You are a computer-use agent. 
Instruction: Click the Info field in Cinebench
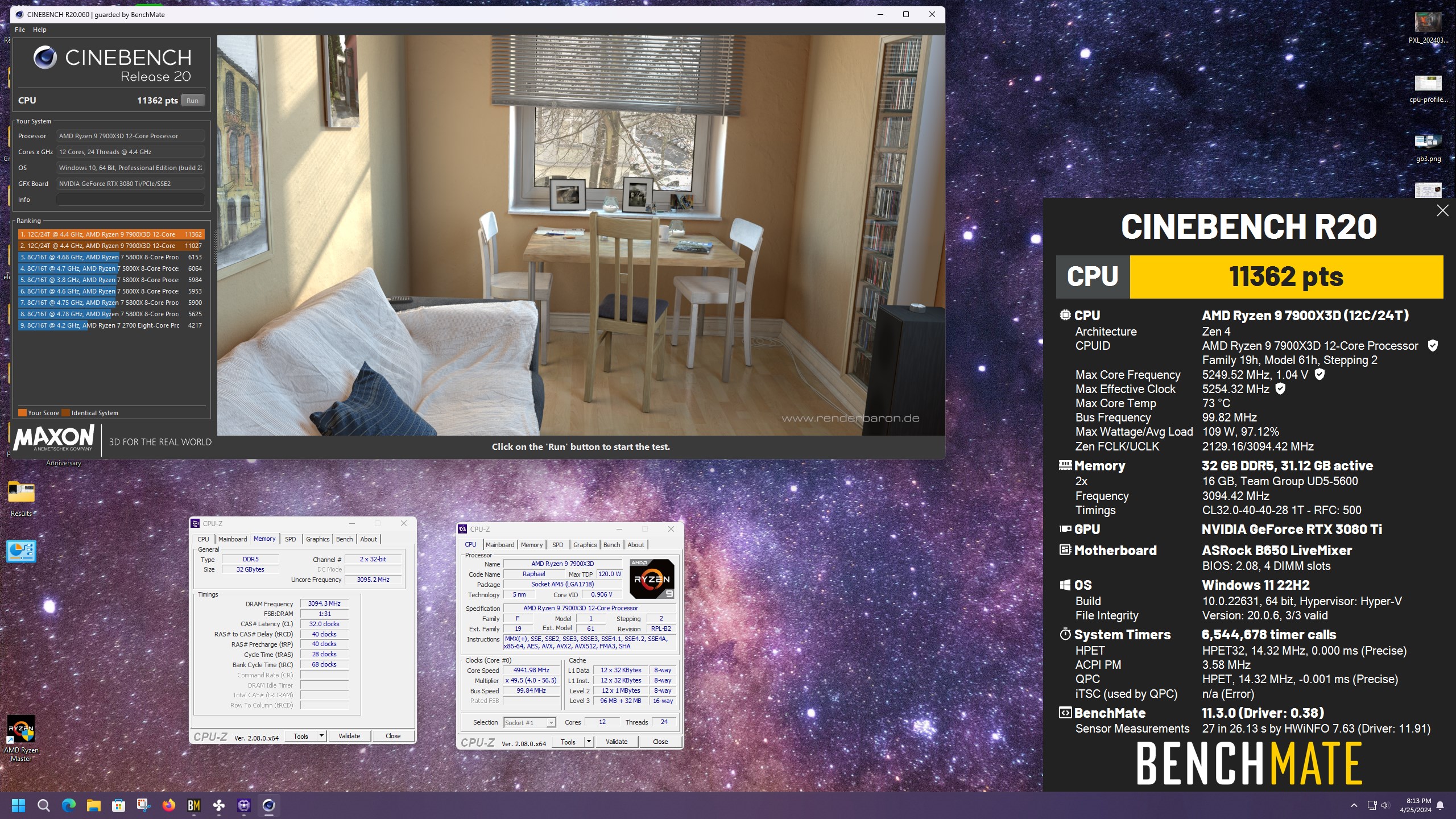pyautogui.click(x=130, y=200)
